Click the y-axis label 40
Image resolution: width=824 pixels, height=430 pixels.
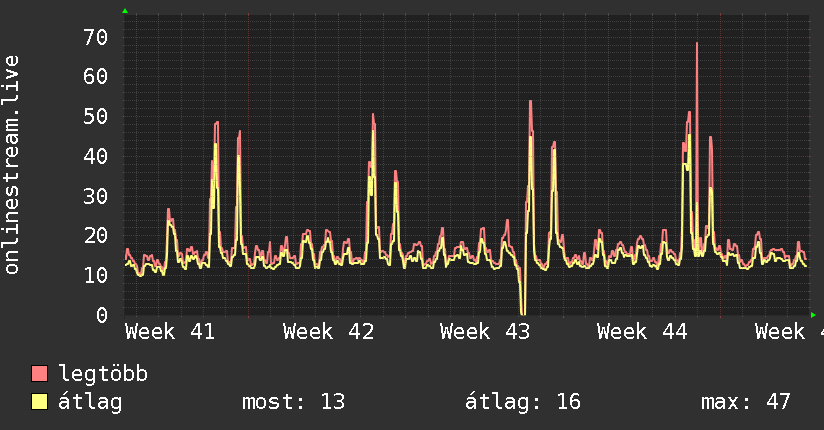(x=96, y=156)
